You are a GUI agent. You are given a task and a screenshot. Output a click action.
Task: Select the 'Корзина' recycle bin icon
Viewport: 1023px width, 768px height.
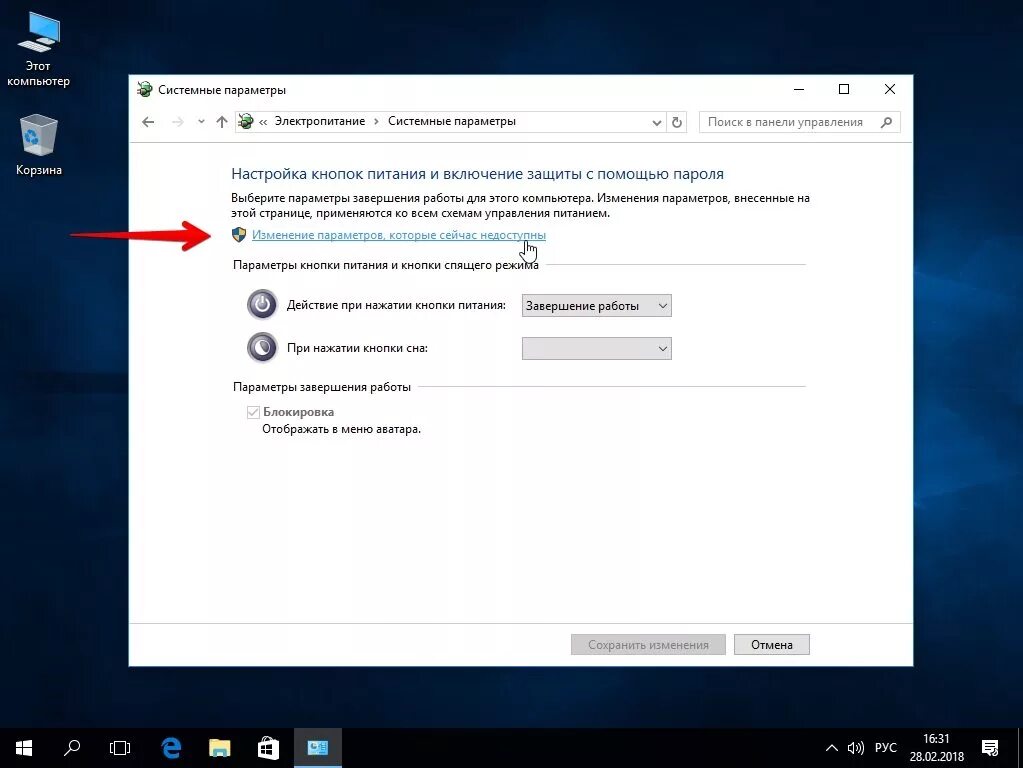tap(38, 145)
